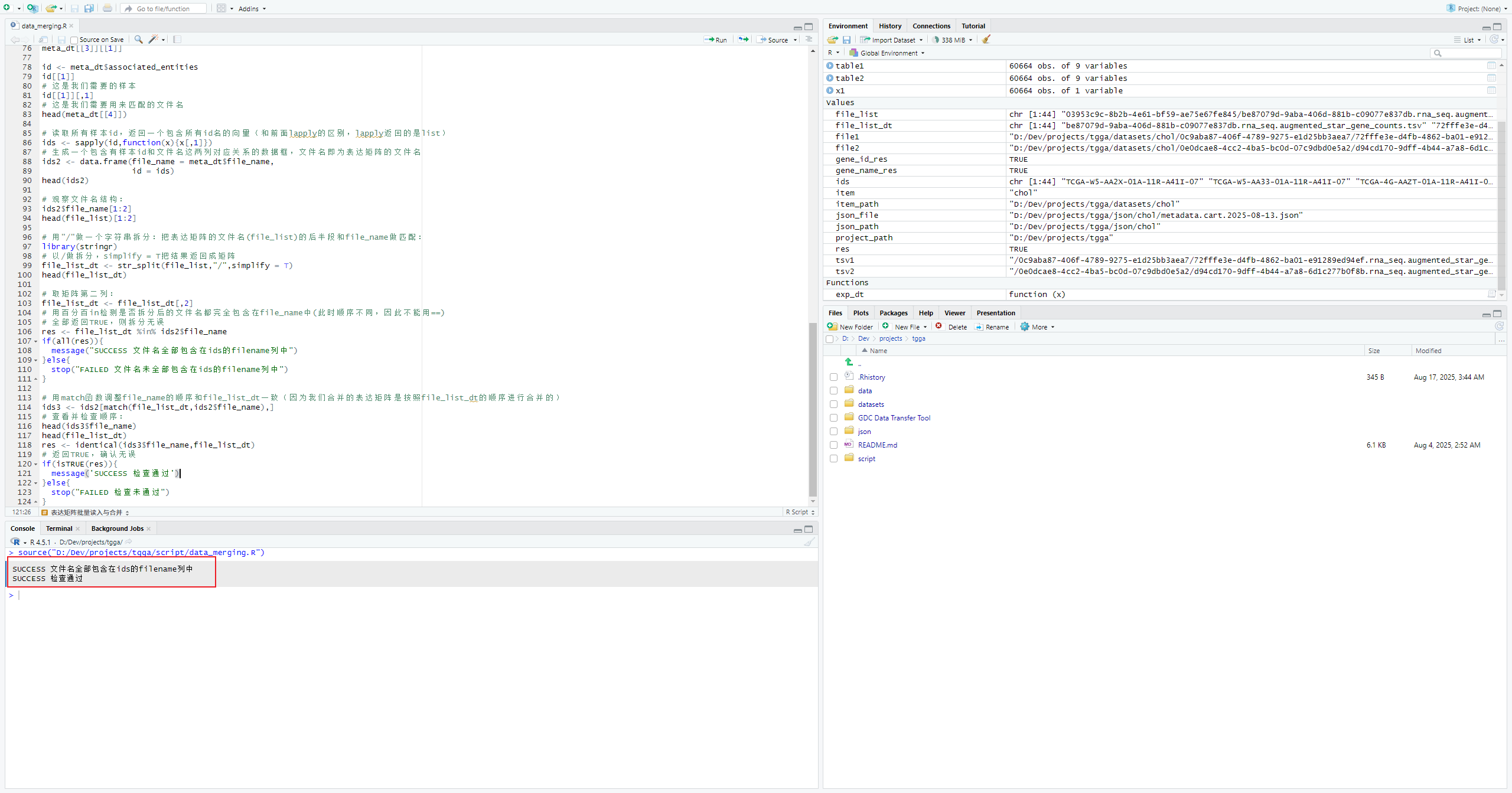The width and height of the screenshot is (1512, 793).
Task: Focus Environment search box
Action: [1466, 53]
